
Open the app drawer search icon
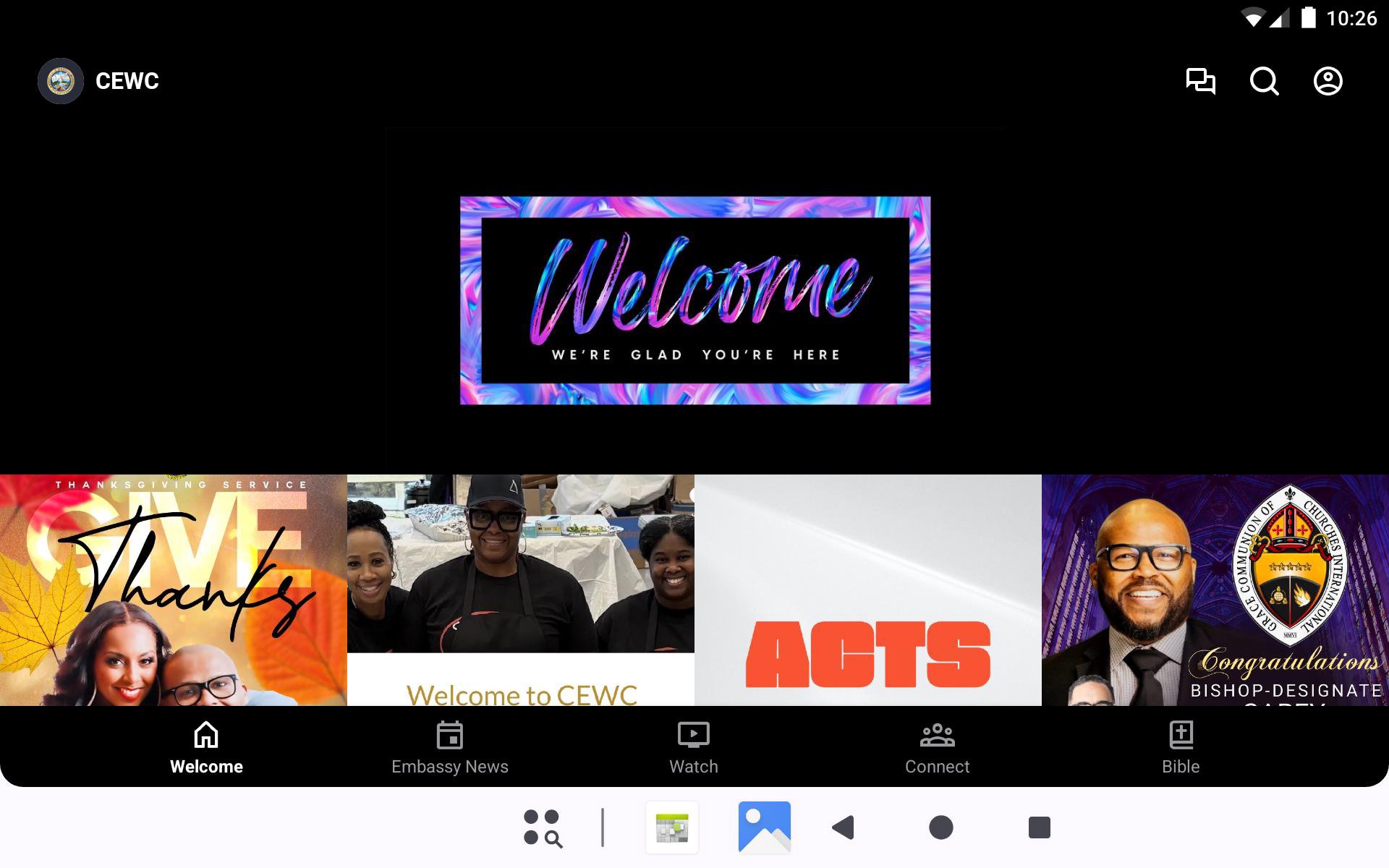coord(543,827)
